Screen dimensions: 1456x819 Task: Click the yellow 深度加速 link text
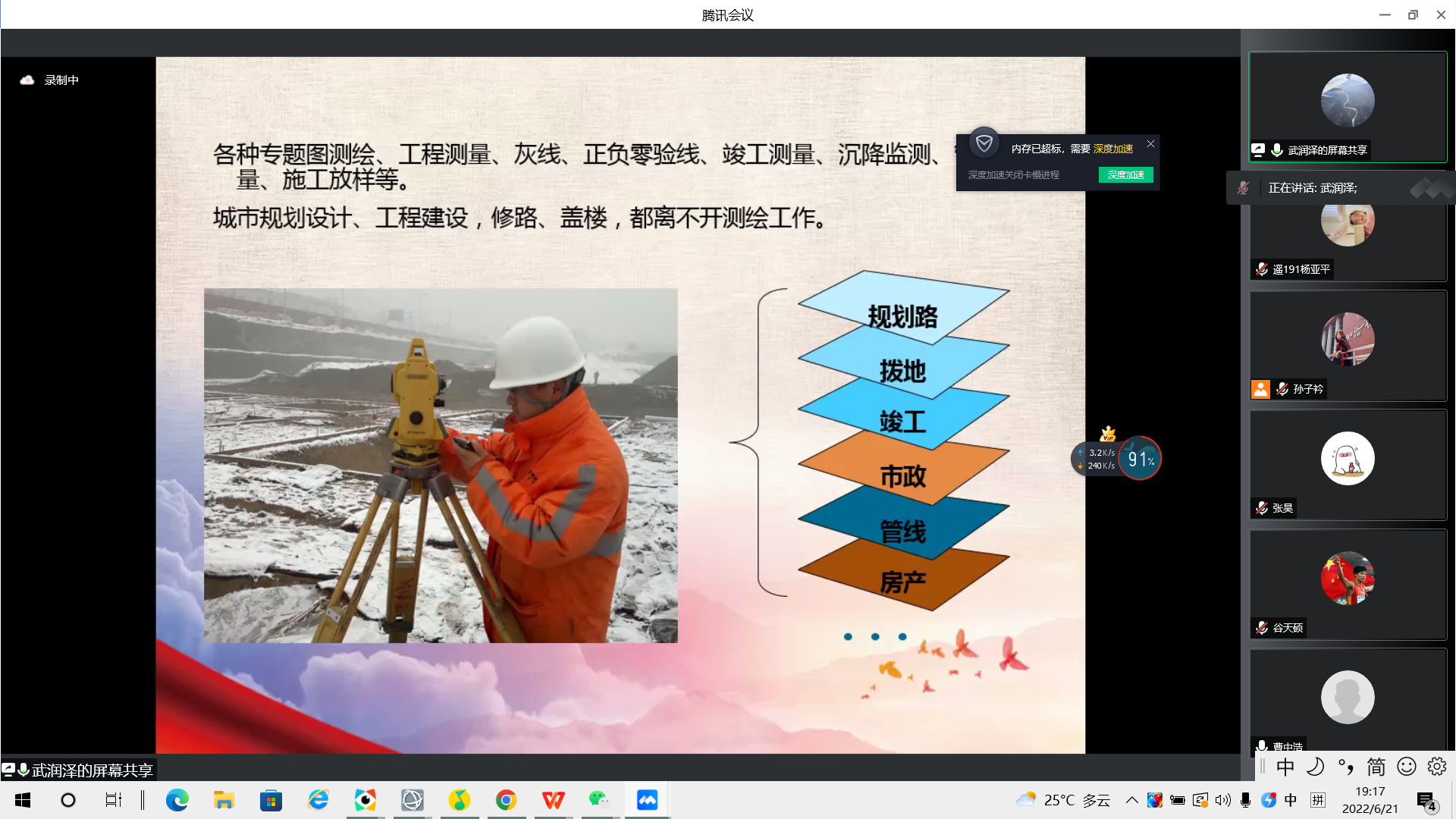(x=1112, y=149)
